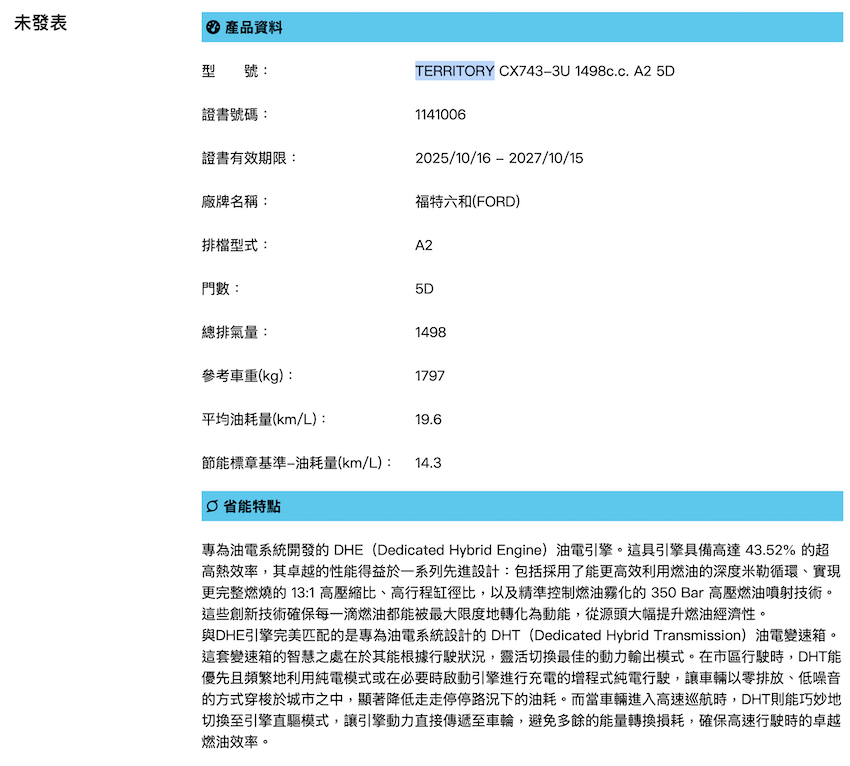Click the highlighted TERRITORY model text
Screen dimensions: 850x766
tap(454, 71)
